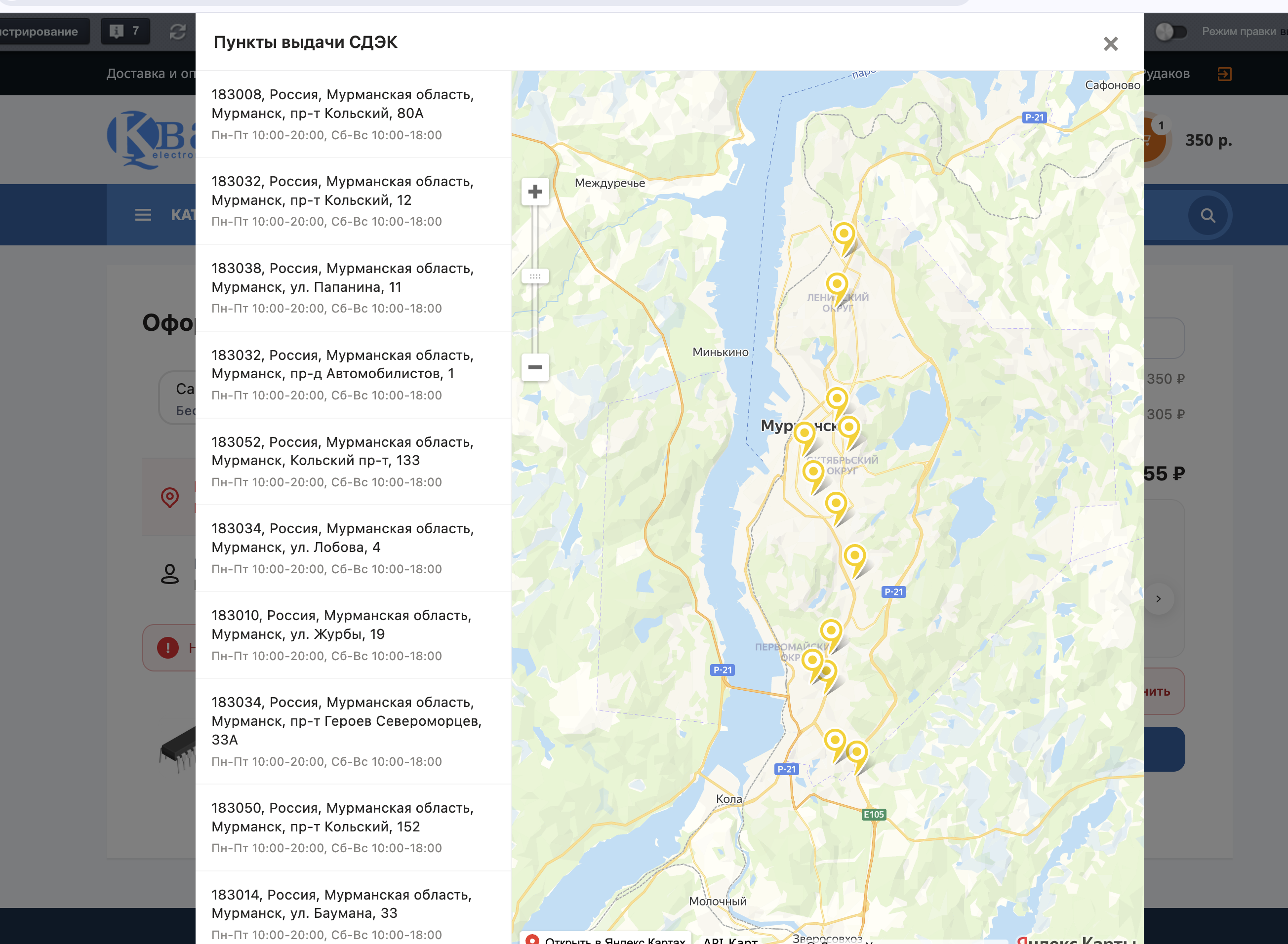Close the СДЭК pickup points dialog
The image size is (1288, 944).
pos(1110,43)
